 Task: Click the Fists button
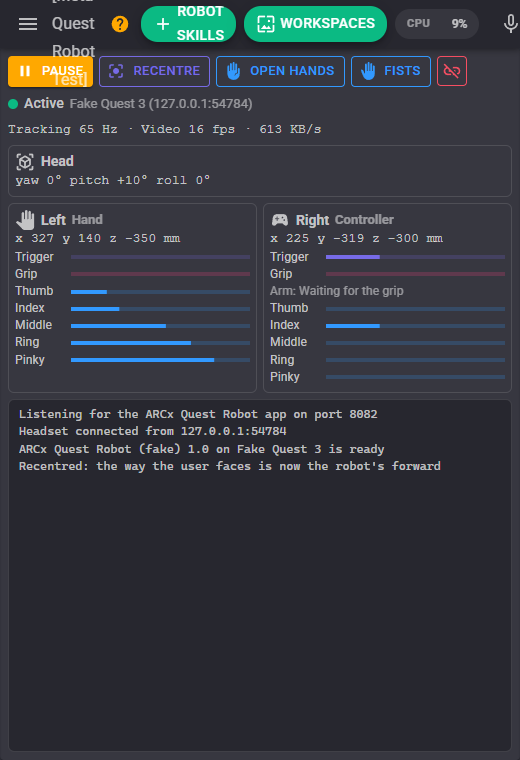click(x=391, y=71)
